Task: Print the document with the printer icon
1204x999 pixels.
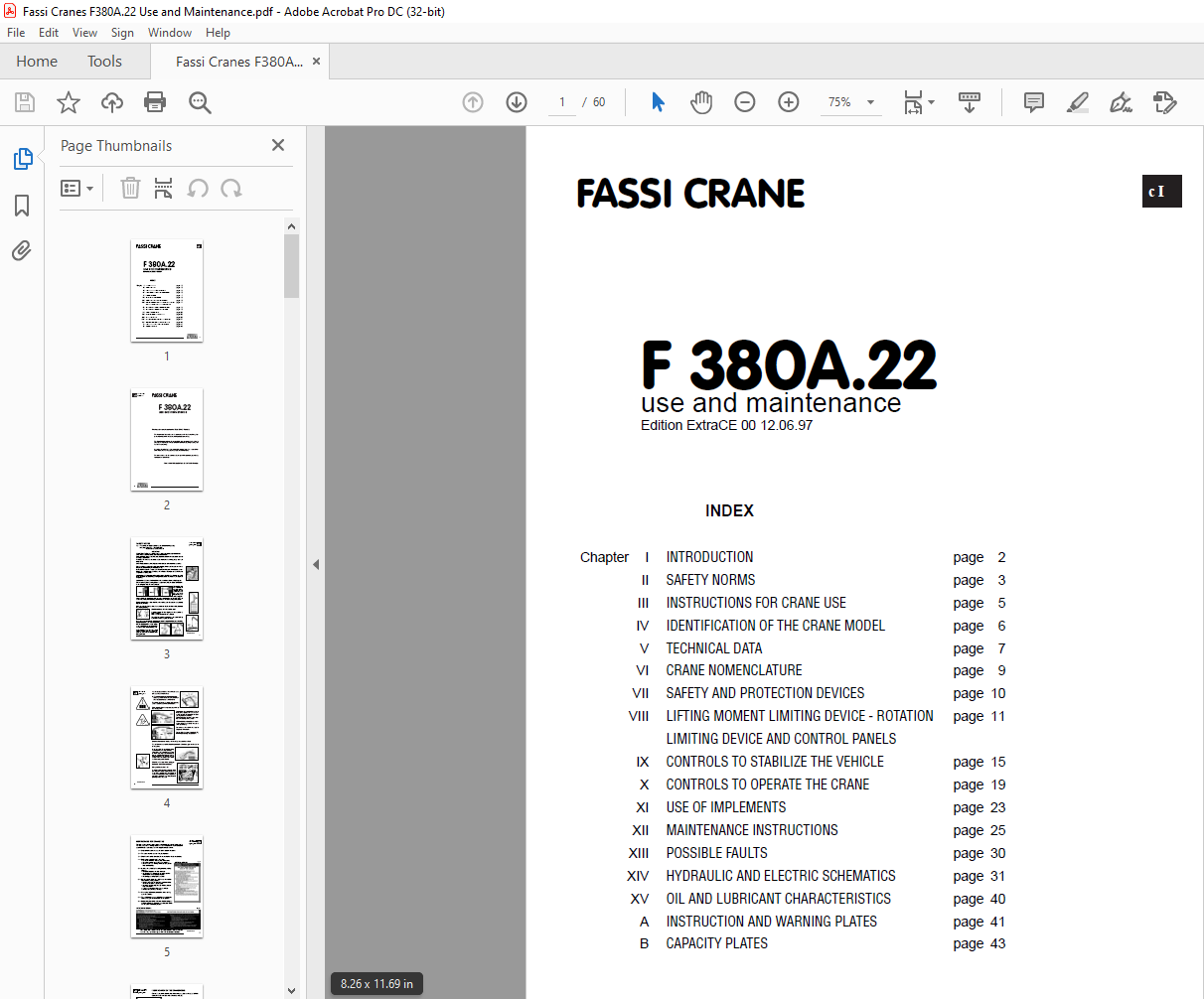Action: 155,102
